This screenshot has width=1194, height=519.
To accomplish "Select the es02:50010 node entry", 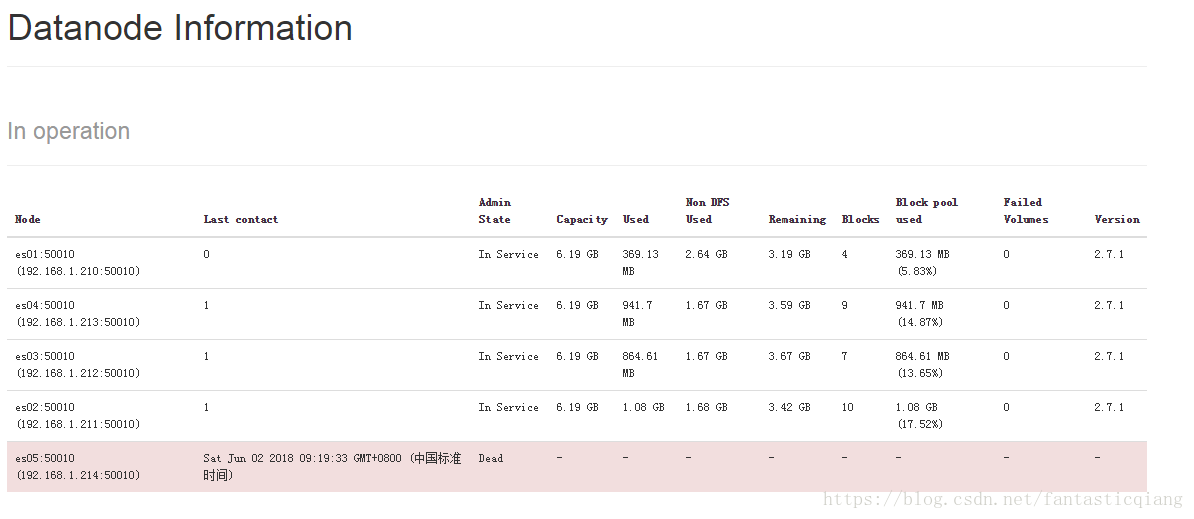I will [x=78, y=416].
